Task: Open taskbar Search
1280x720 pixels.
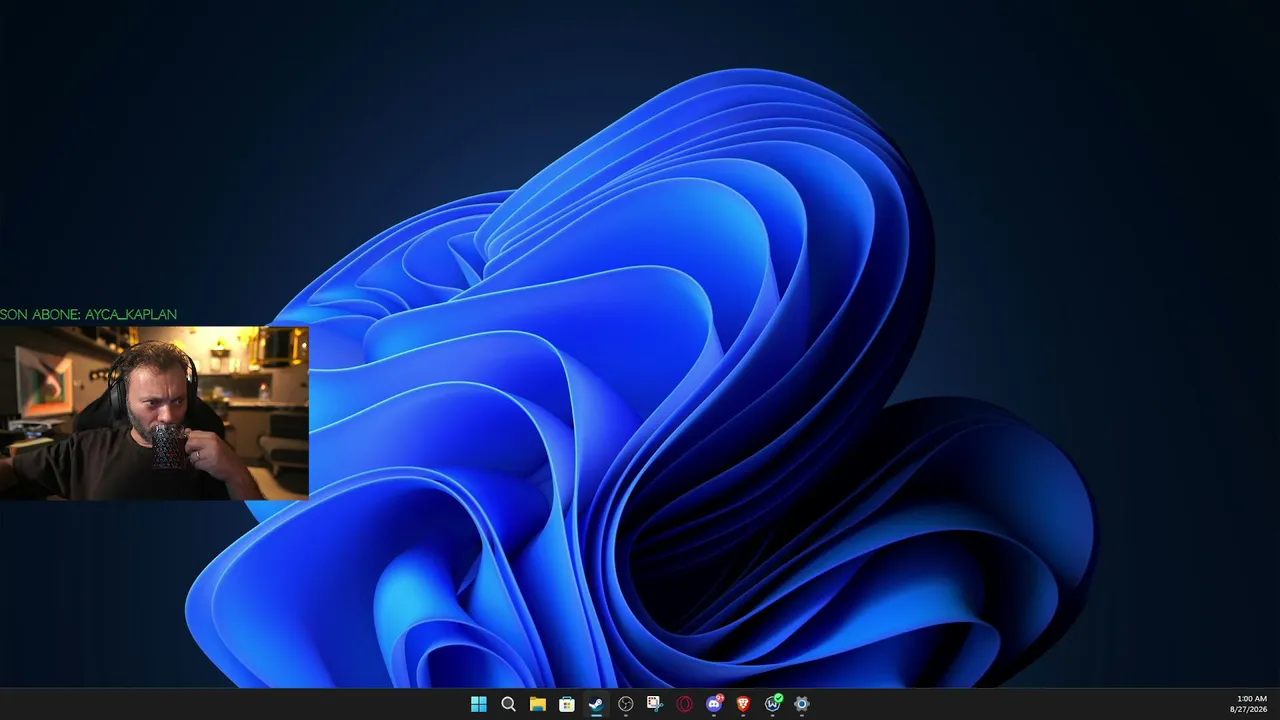Action: pos(508,704)
